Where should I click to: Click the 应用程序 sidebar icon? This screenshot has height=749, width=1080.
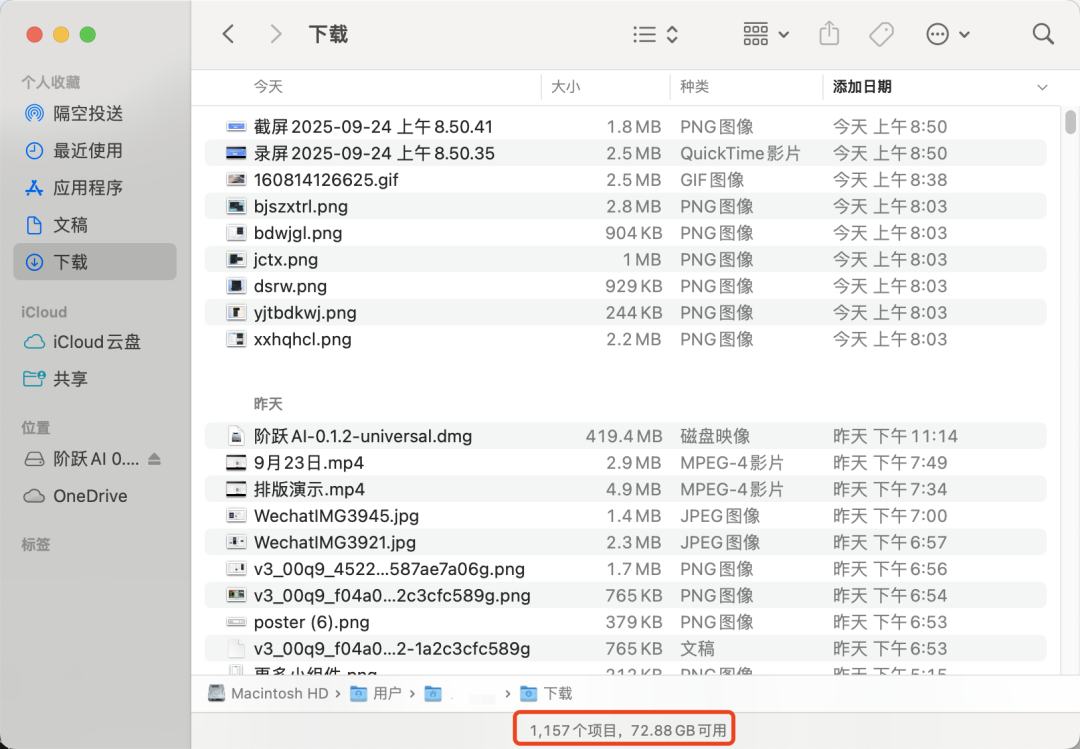[34, 187]
